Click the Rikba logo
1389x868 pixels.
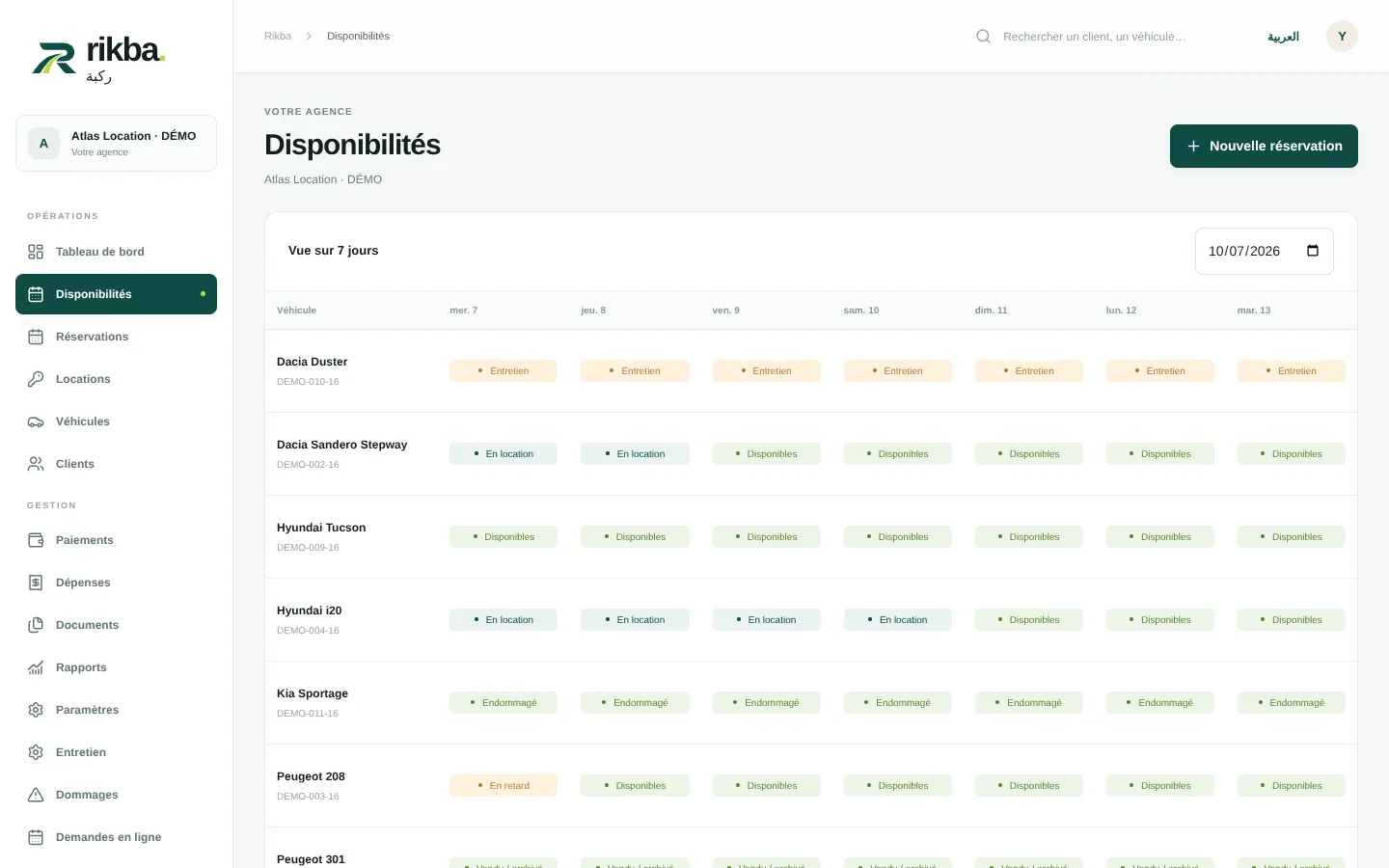point(99,60)
